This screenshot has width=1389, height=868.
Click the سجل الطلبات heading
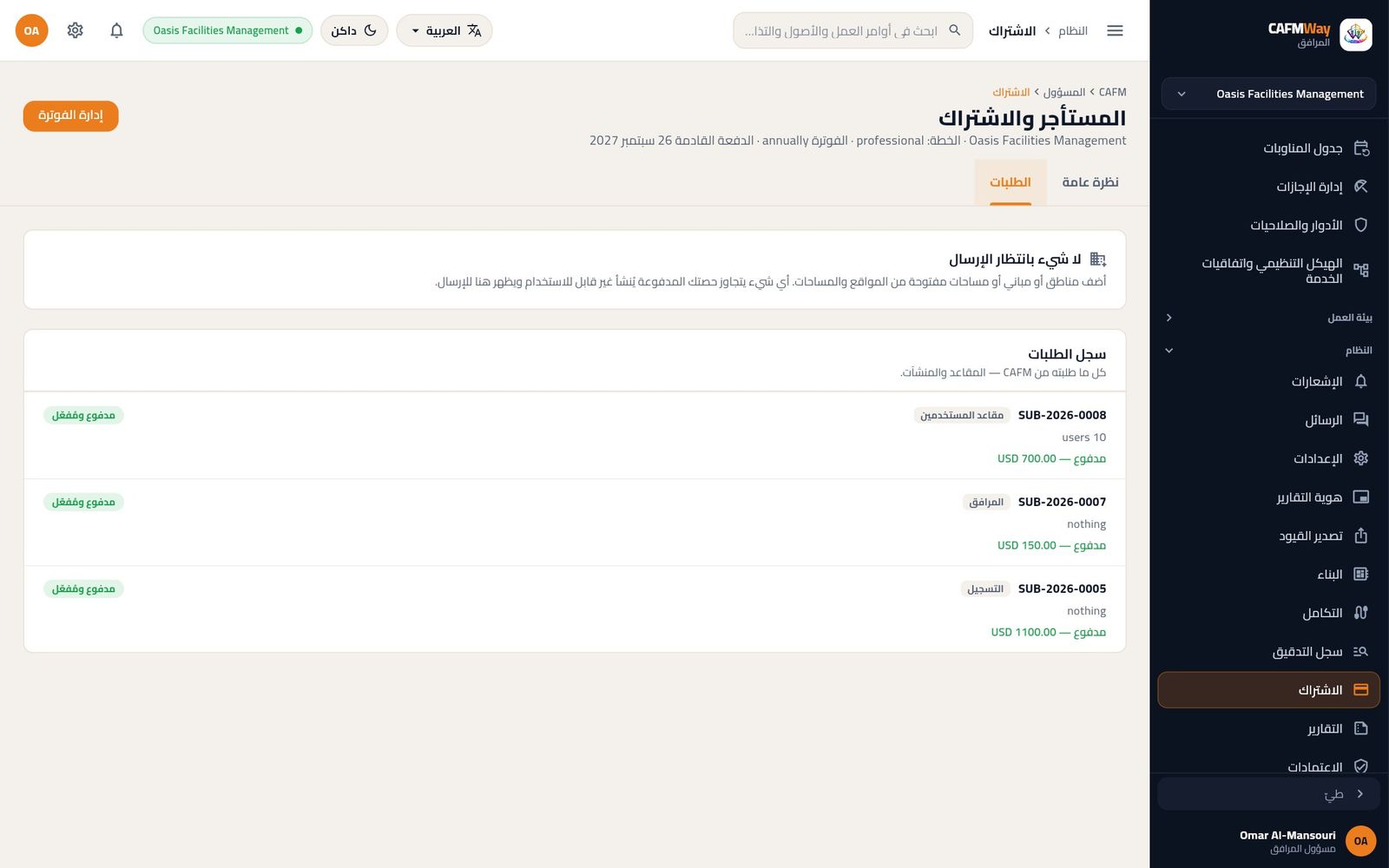[x=1067, y=354]
